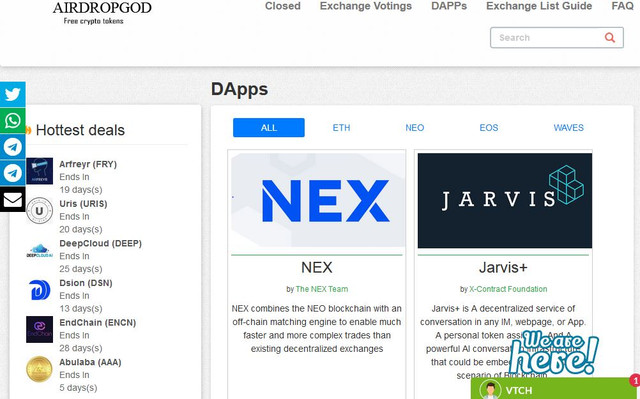Click the lower Telegram share icon
Image resolution: width=640 pixels, height=399 pixels.
coord(13,173)
